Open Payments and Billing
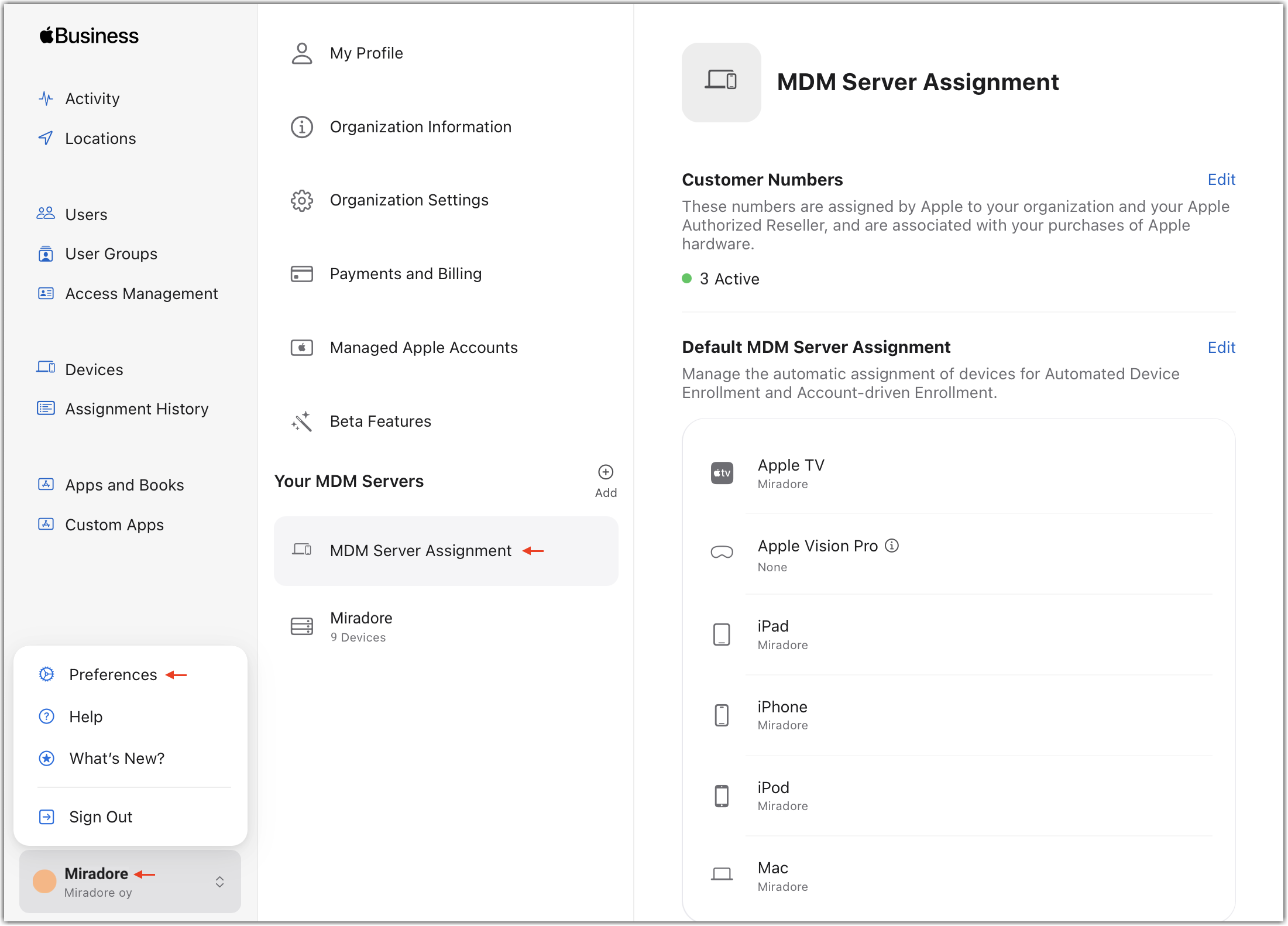Screen dimensions: 1288x926 (x=406, y=274)
